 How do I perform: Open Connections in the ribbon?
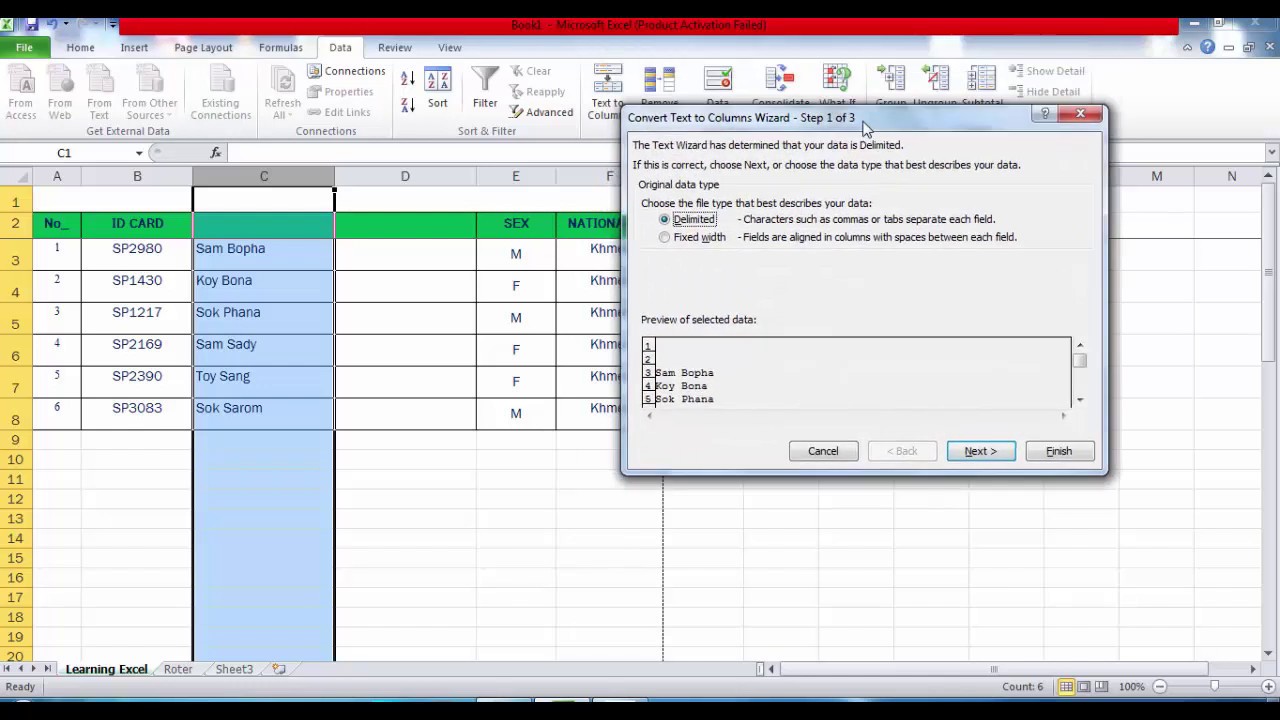[x=346, y=71]
